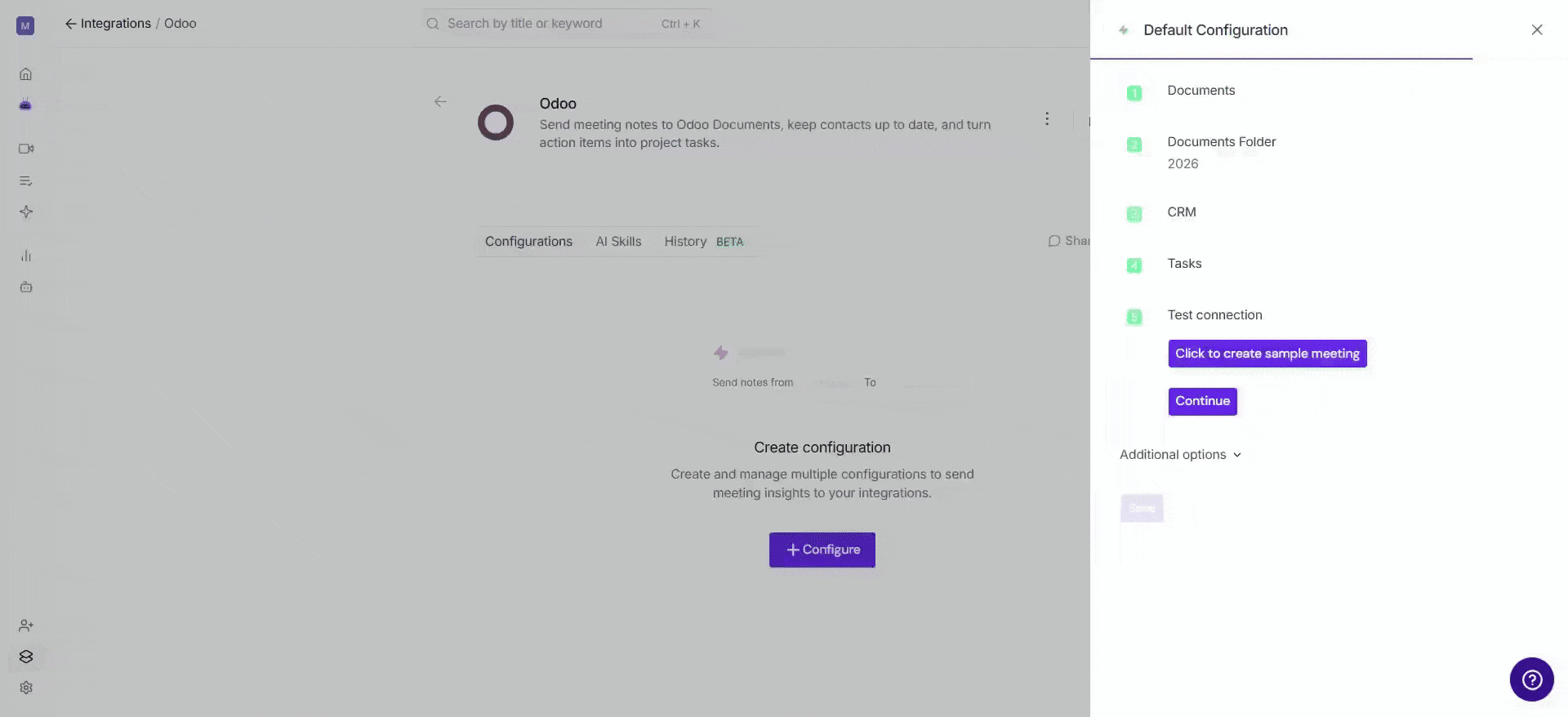Select Click to create sample meeting
The height and width of the screenshot is (717, 1568).
(1267, 354)
